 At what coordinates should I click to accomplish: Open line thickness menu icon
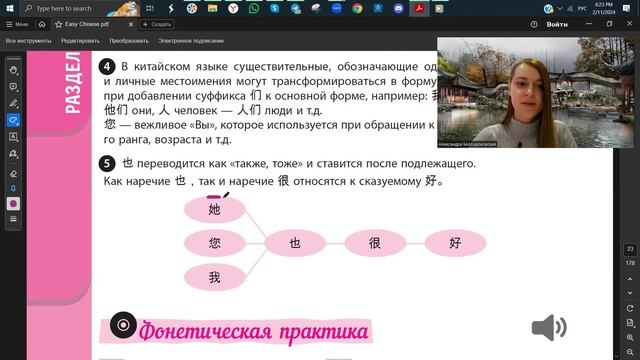[x=13, y=219]
